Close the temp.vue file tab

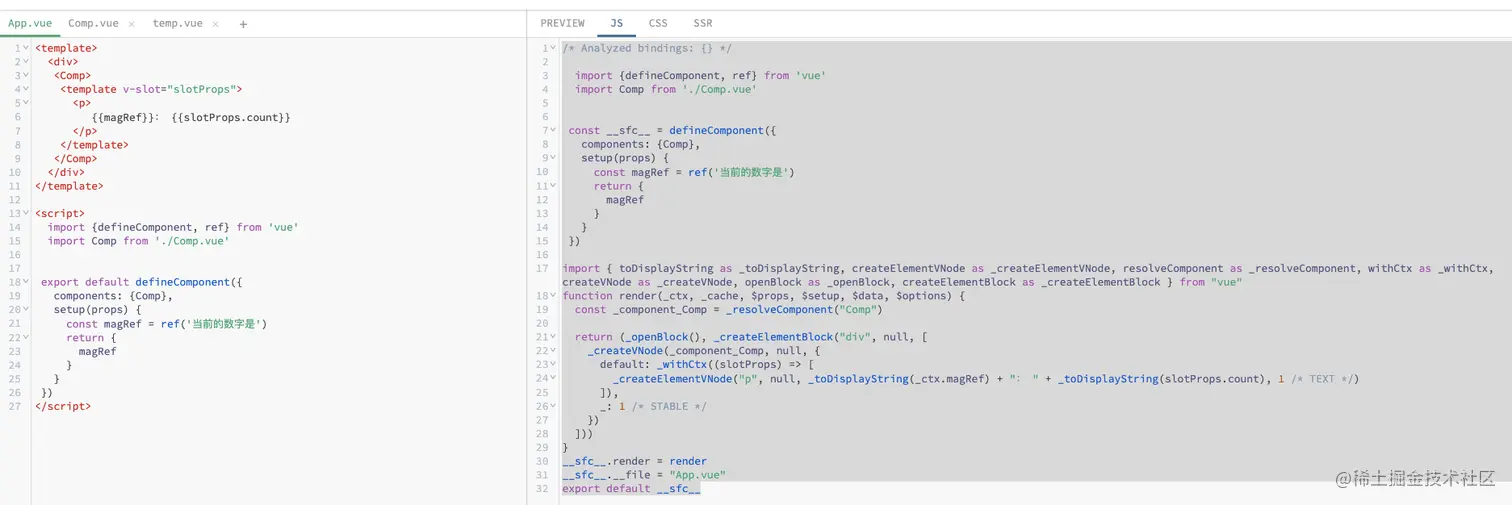216,24
